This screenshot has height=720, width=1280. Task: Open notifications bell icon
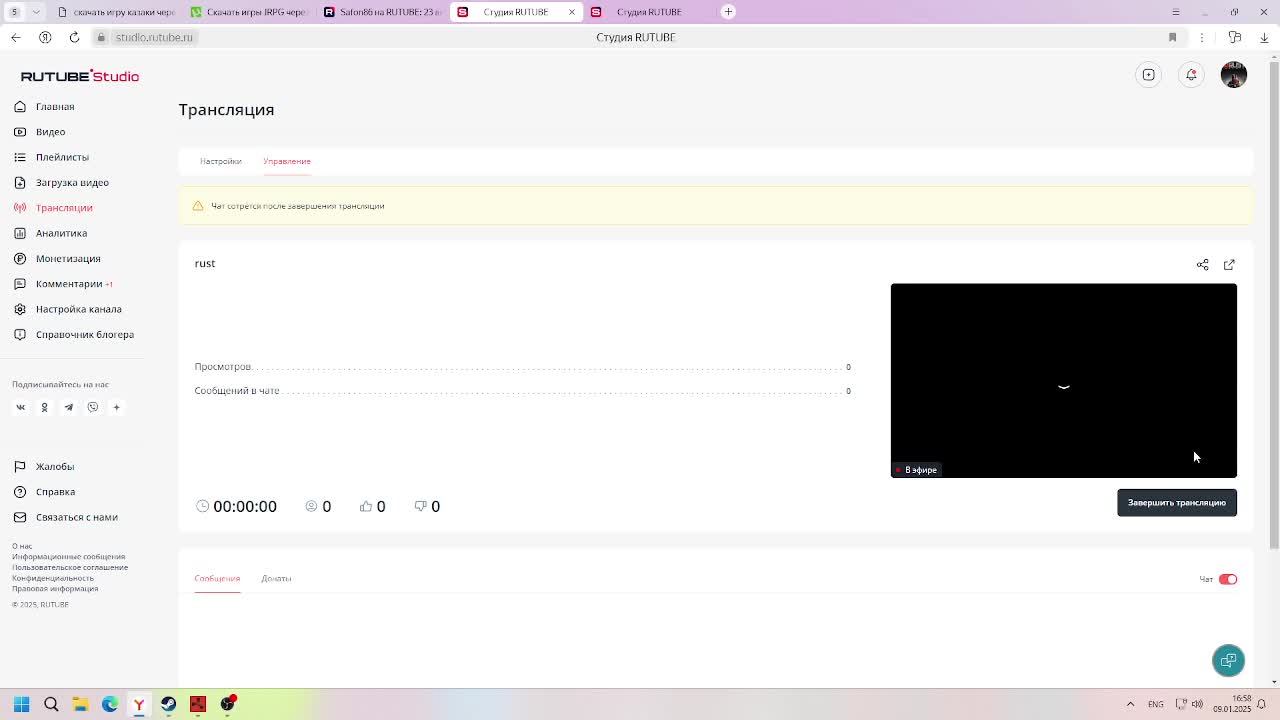(1191, 75)
